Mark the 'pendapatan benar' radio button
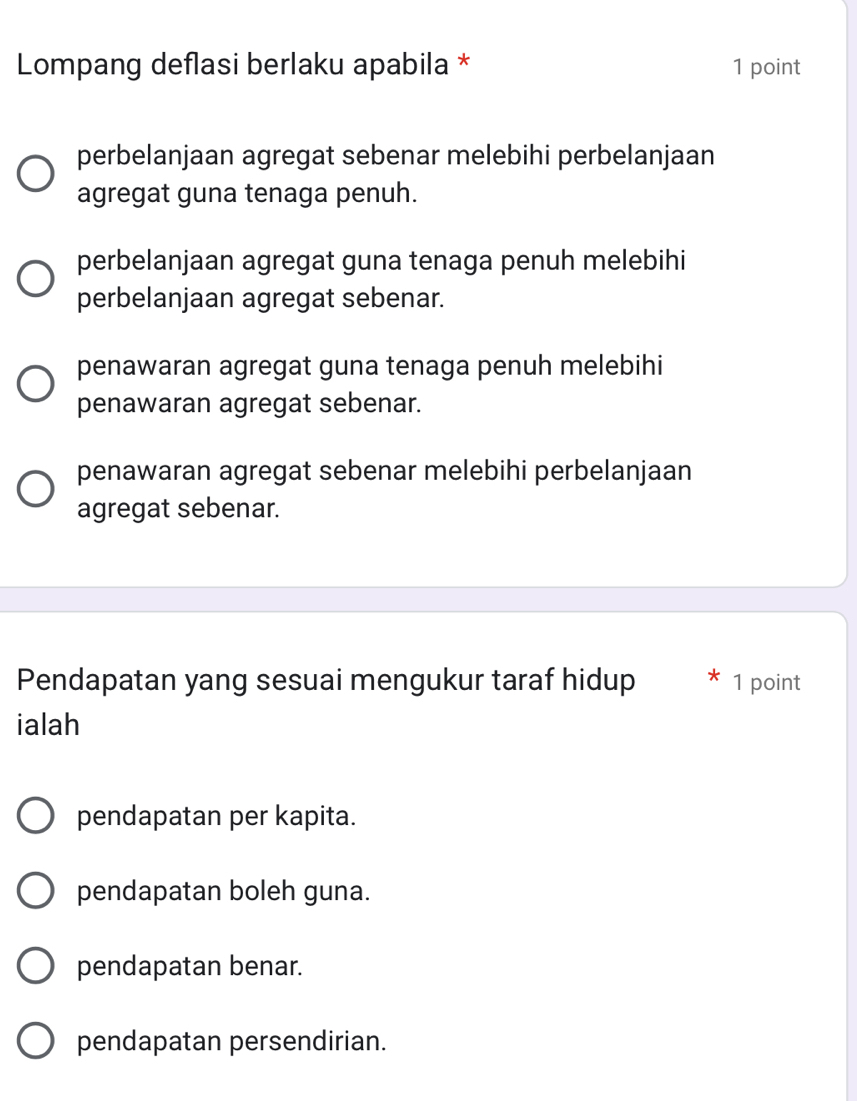857x1101 pixels. coord(36,966)
